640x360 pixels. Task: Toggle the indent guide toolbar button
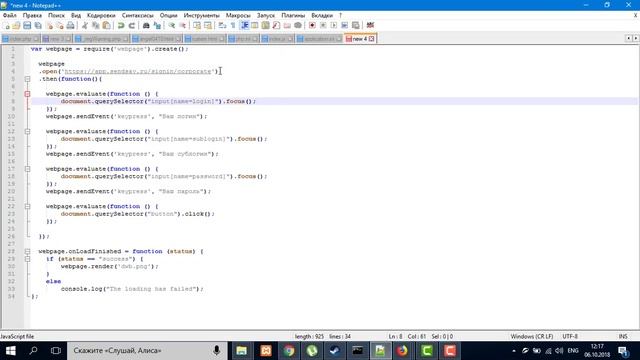click(244, 25)
